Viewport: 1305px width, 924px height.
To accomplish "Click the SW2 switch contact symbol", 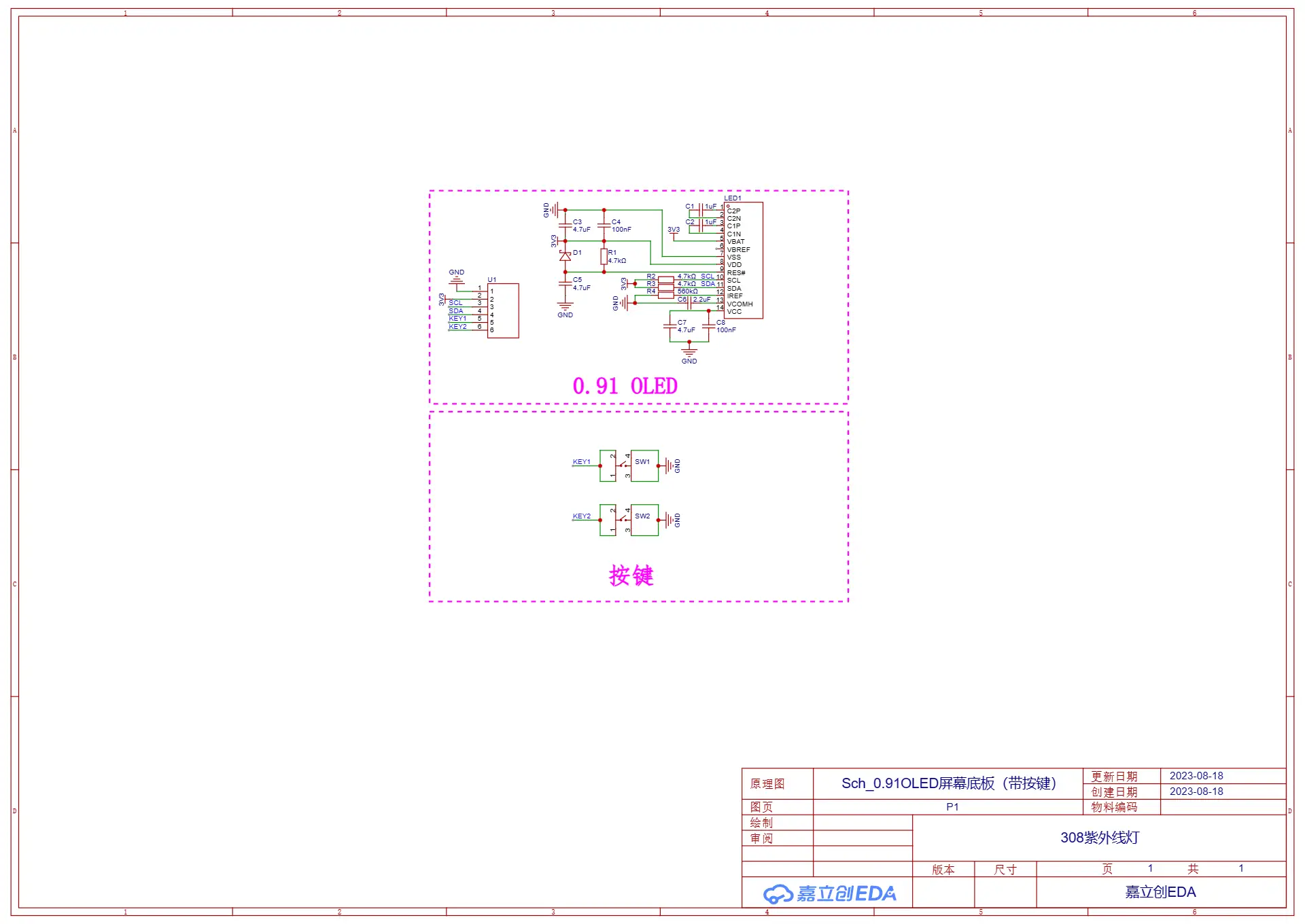I will [623, 520].
